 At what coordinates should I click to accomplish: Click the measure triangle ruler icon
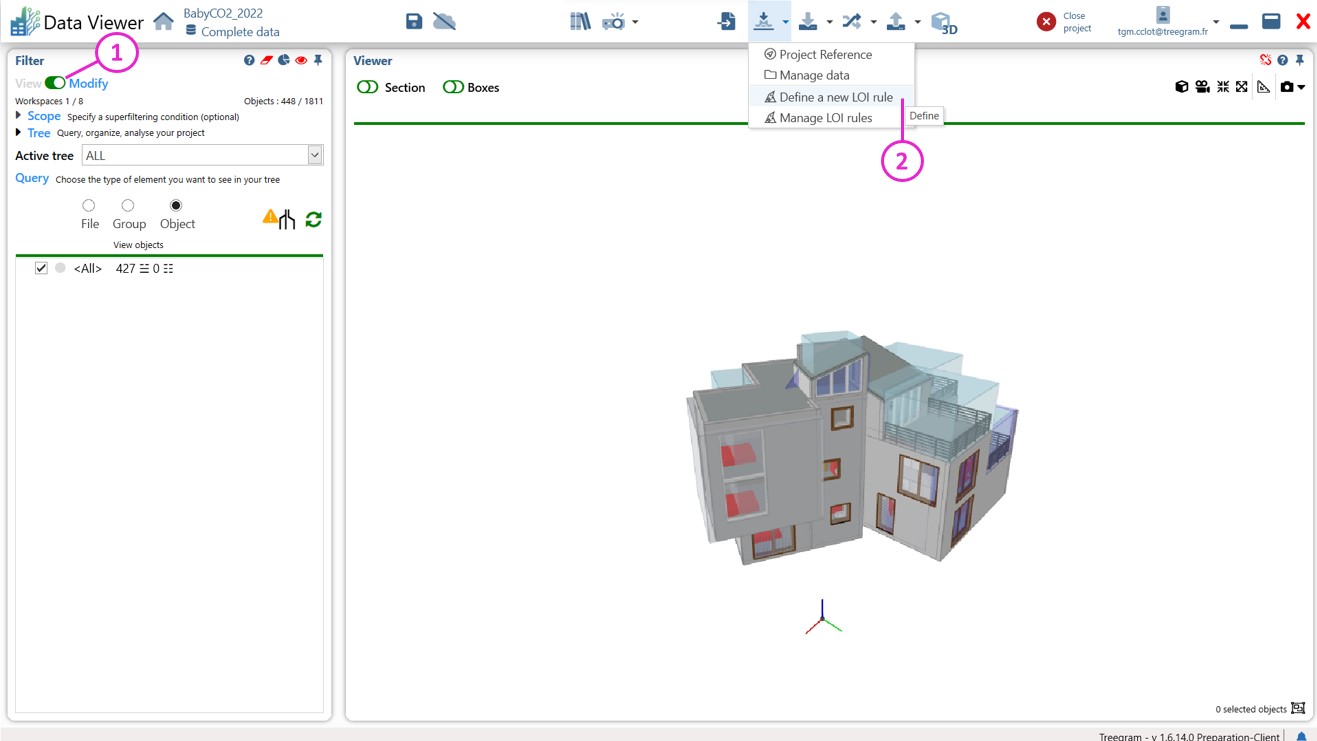tap(1263, 87)
